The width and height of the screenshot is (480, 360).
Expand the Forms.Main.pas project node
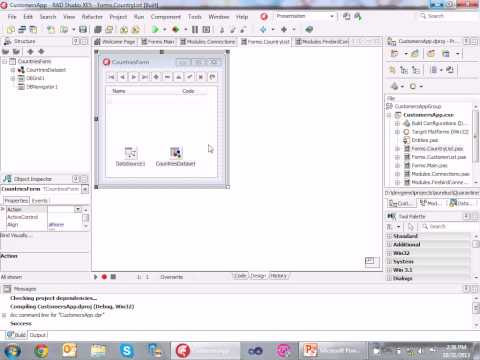397,166
